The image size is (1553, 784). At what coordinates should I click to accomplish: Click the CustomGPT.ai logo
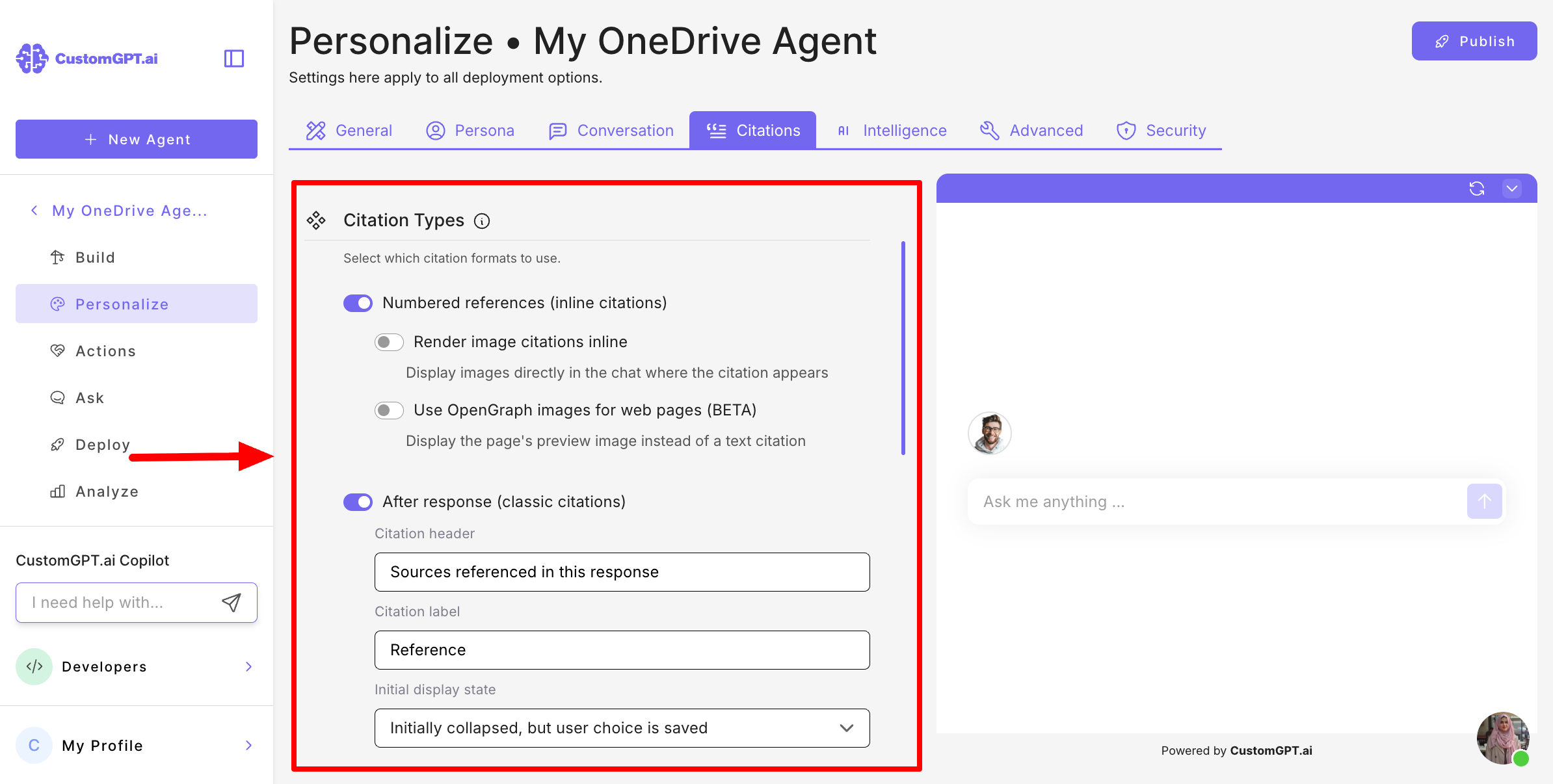[x=87, y=59]
